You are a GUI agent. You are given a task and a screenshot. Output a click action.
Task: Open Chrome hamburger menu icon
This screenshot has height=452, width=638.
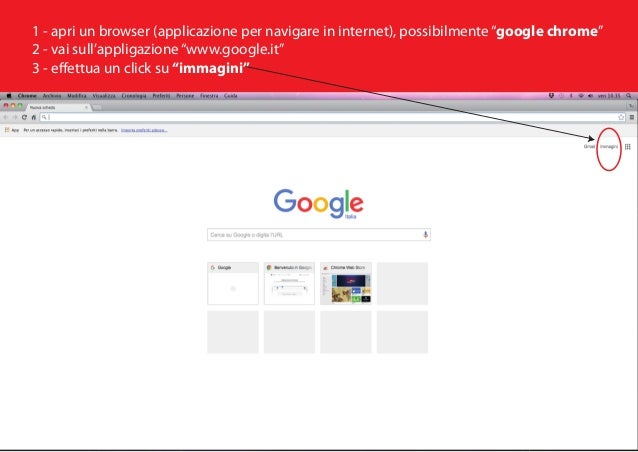tap(632, 117)
